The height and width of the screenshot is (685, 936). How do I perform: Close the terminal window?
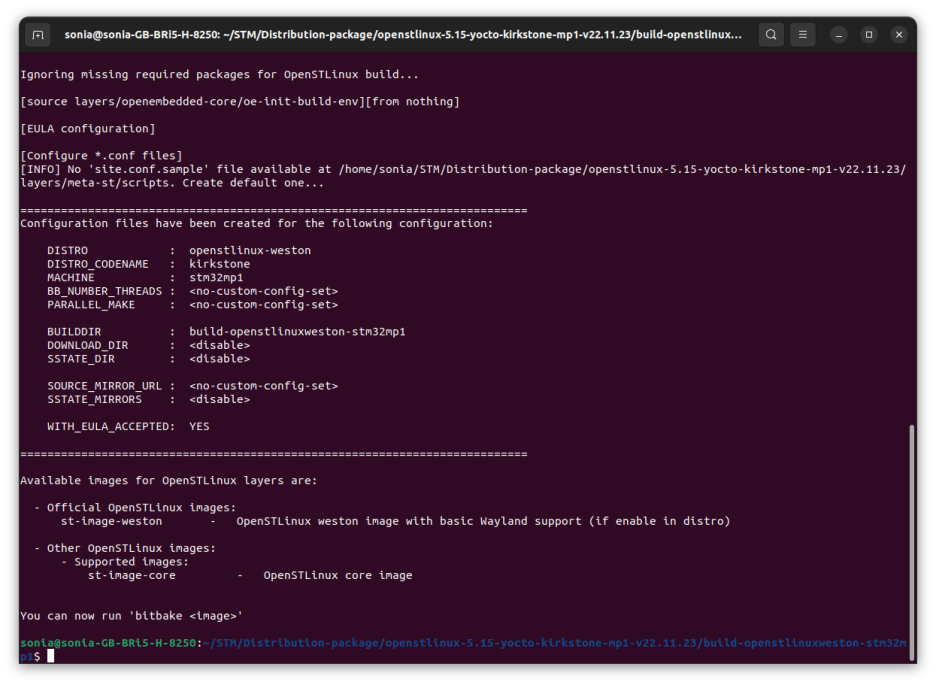coord(898,35)
